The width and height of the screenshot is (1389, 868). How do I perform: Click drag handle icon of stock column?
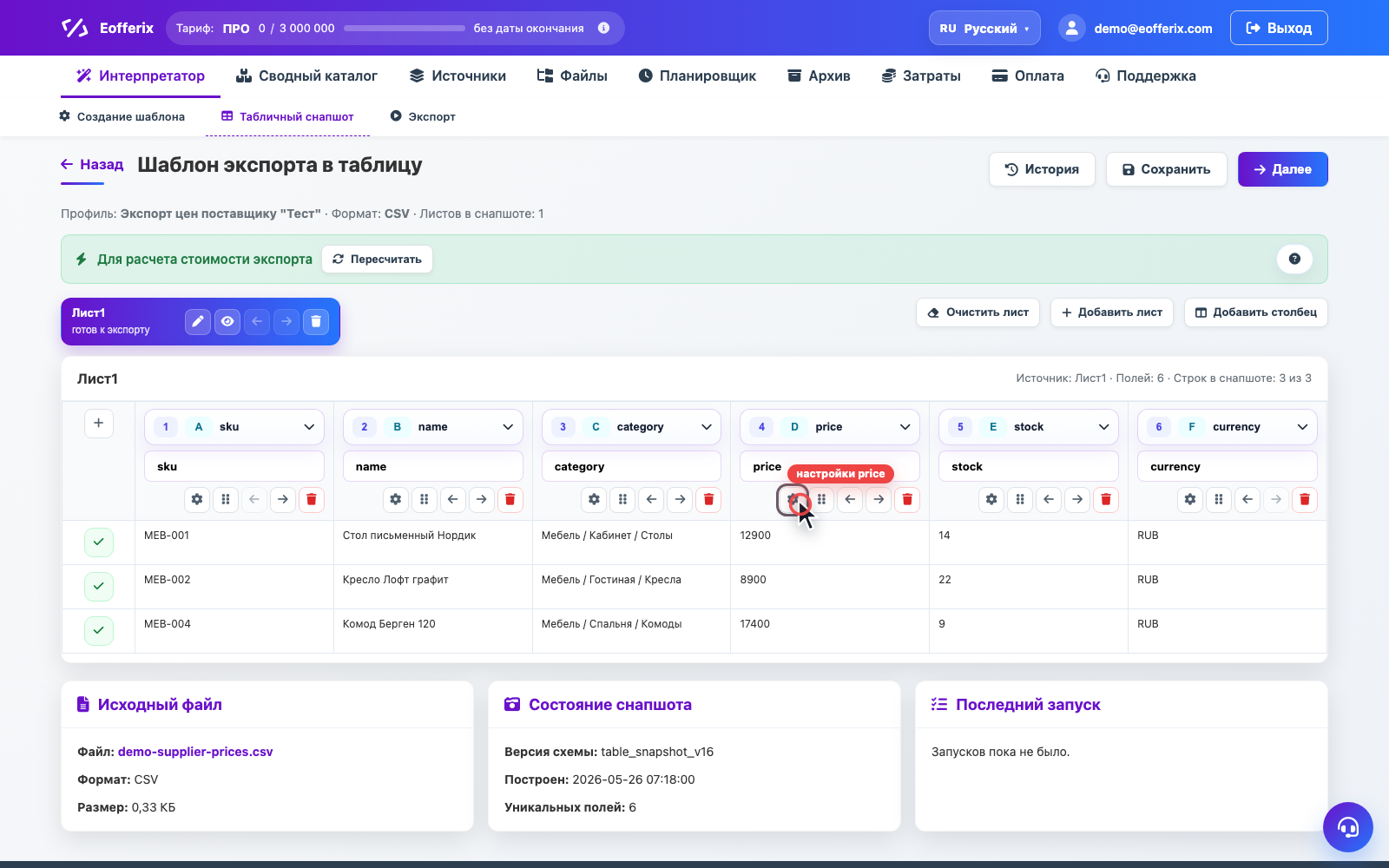point(1020,499)
